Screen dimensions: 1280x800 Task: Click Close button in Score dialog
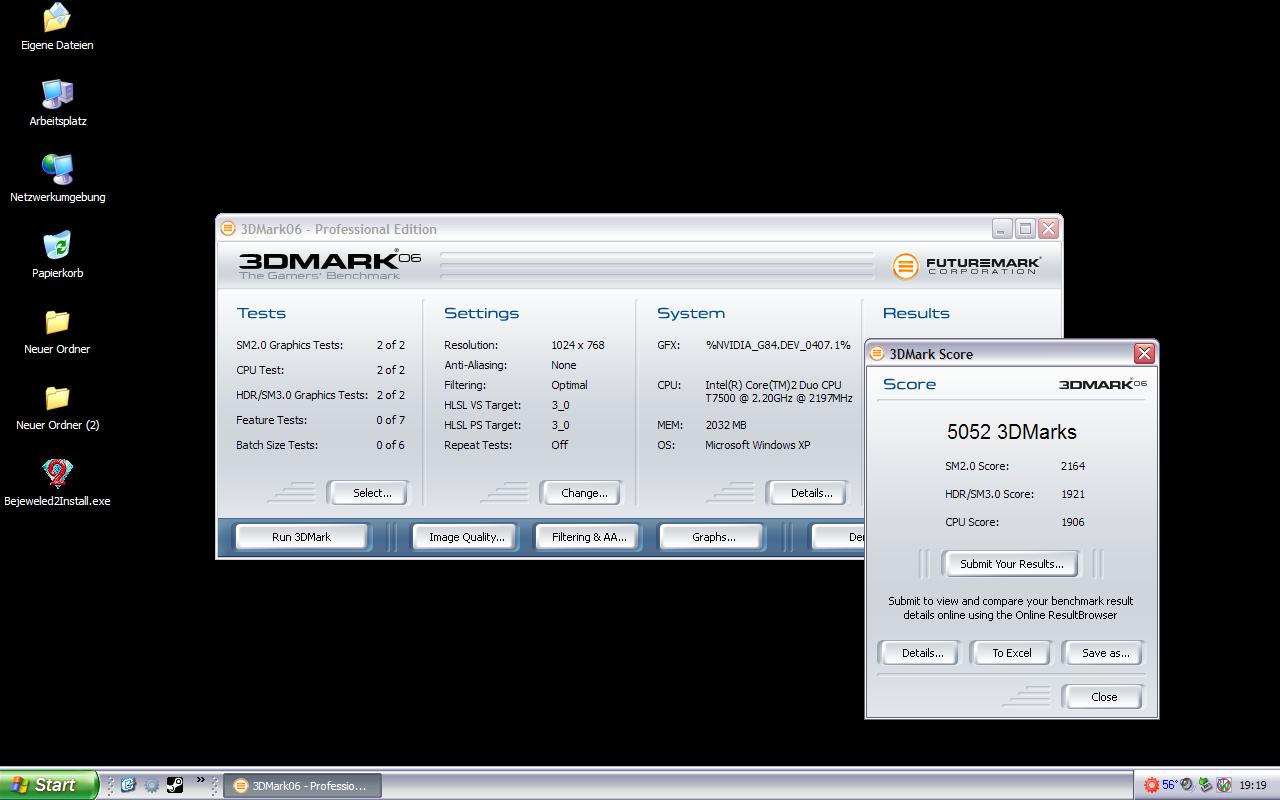(1104, 697)
